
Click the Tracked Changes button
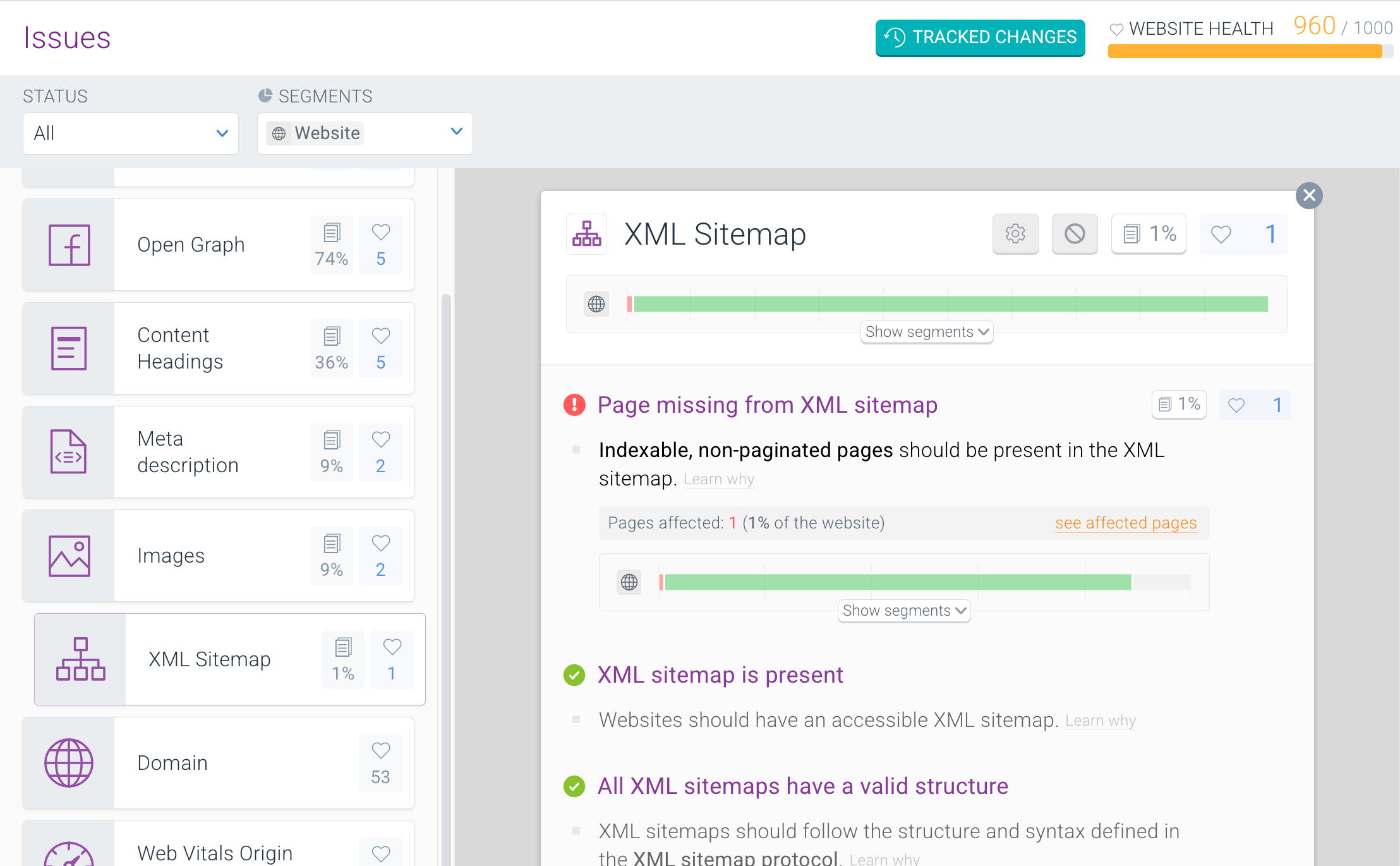click(x=980, y=37)
